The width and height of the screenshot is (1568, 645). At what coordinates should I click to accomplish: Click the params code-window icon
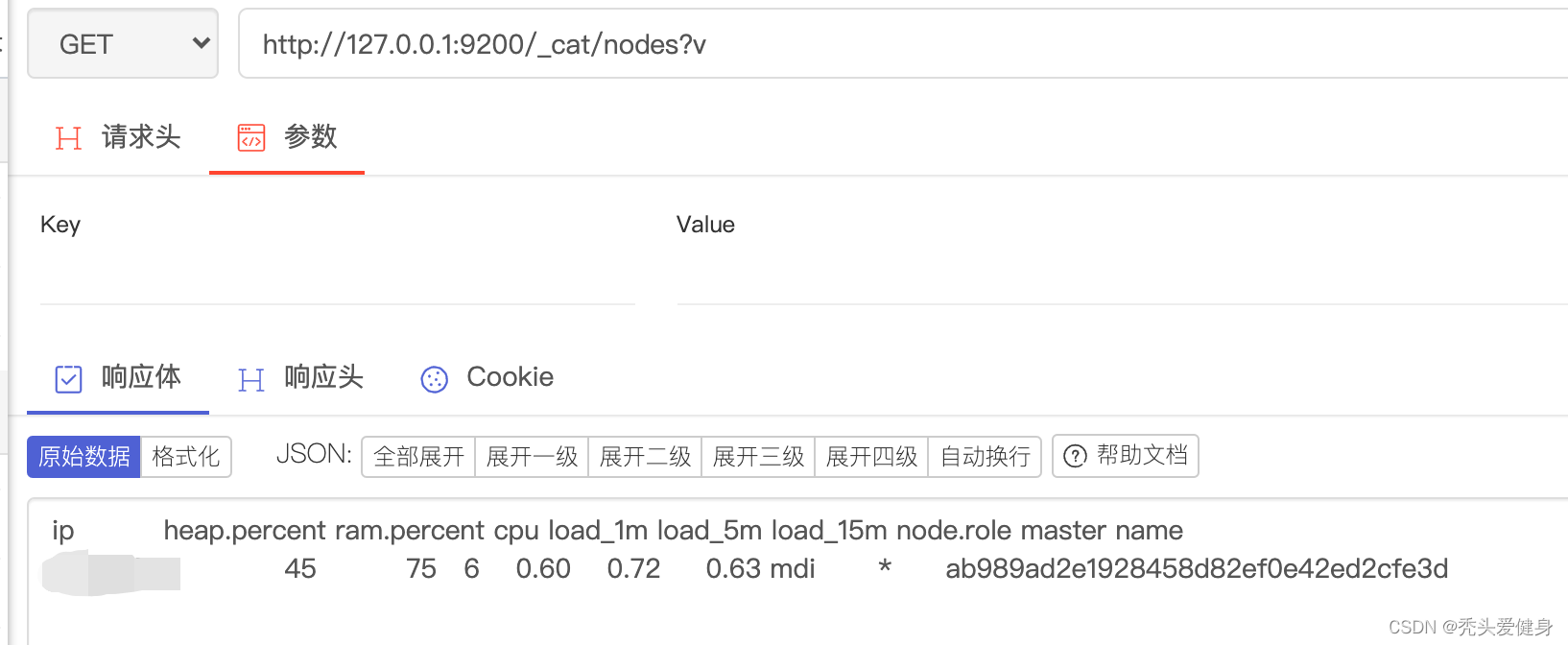click(x=251, y=137)
